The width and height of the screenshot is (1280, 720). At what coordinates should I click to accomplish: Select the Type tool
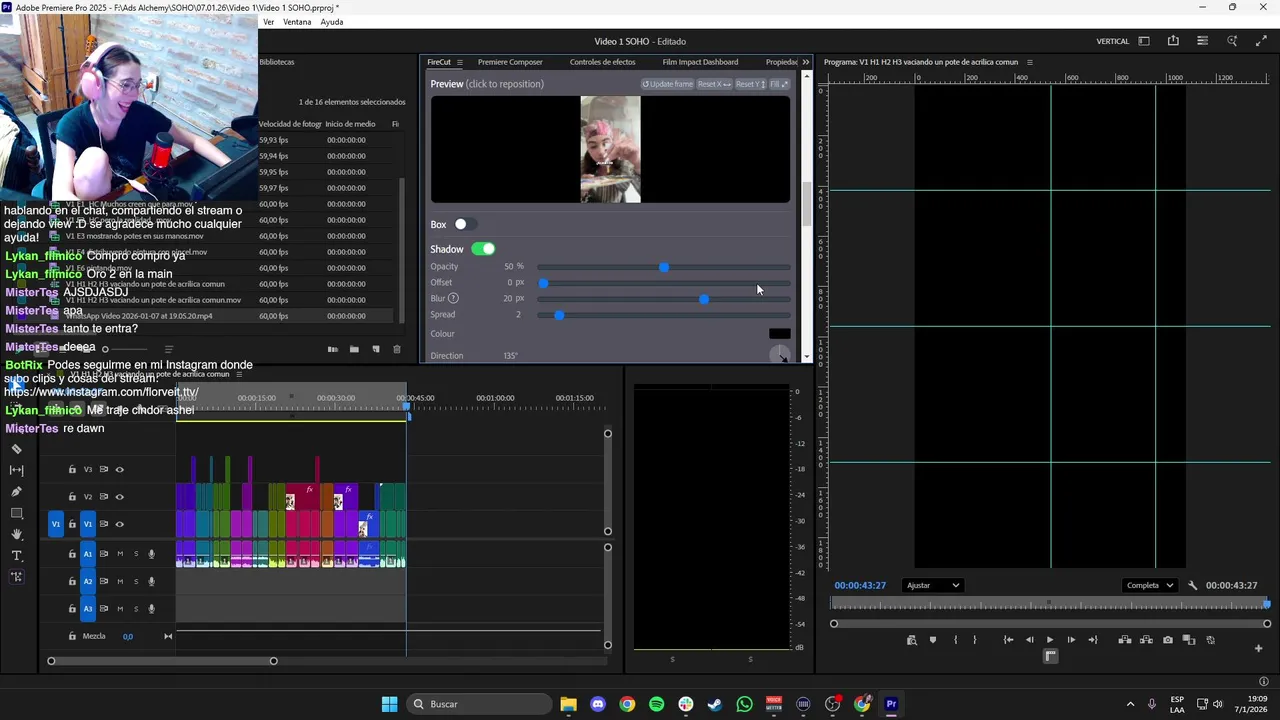tap(17, 556)
